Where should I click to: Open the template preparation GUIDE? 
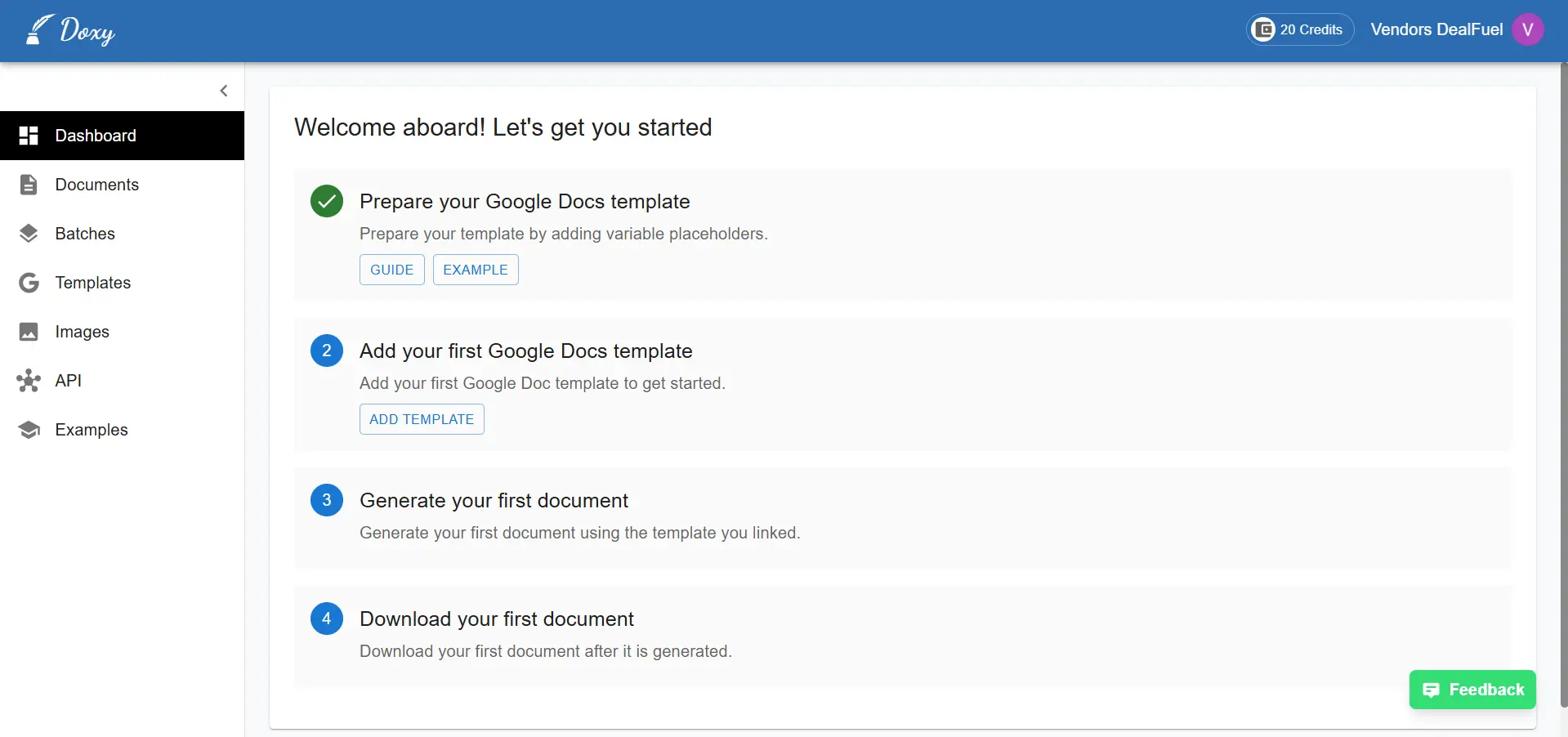(x=391, y=270)
